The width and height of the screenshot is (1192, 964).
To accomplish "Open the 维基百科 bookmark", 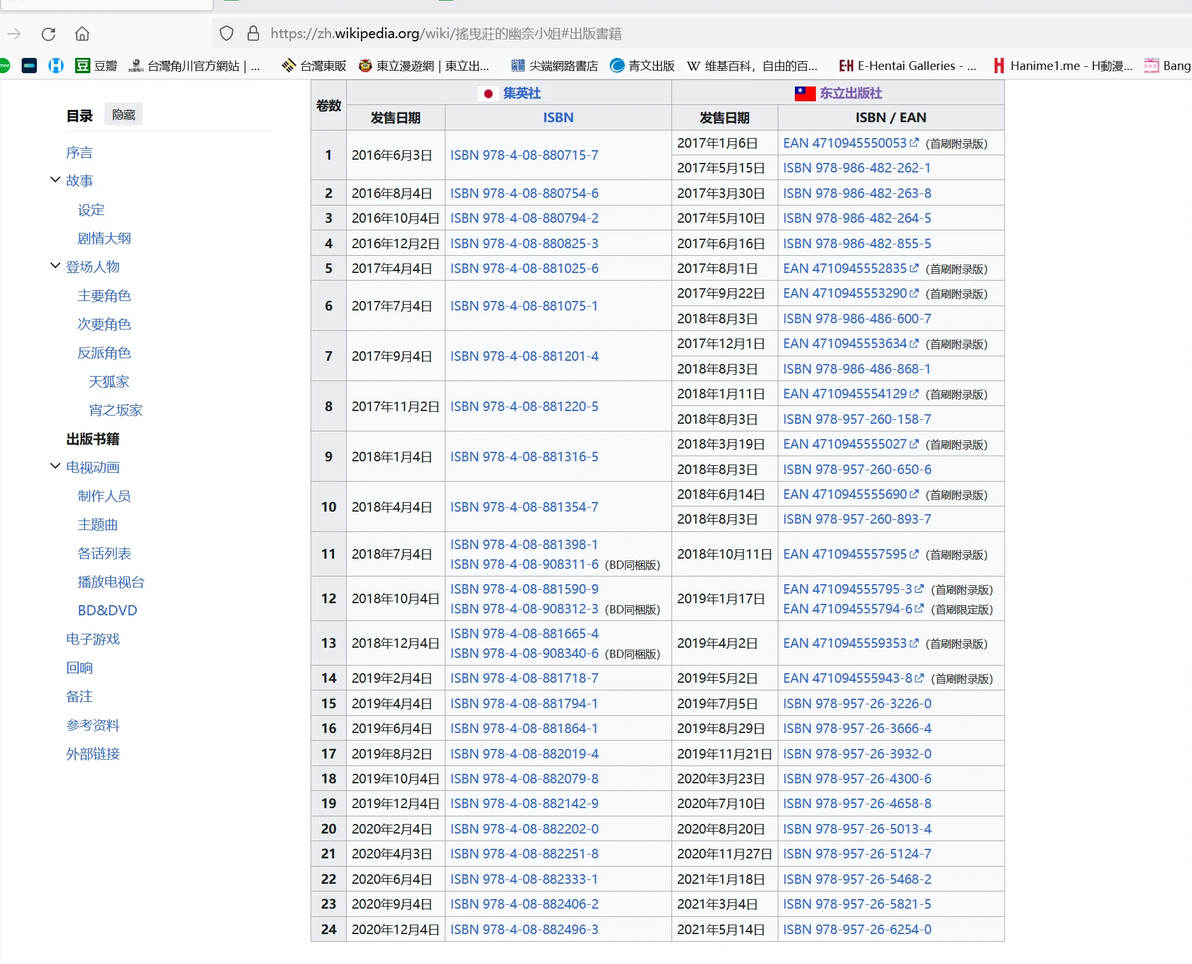I will click(x=752, y=65).
